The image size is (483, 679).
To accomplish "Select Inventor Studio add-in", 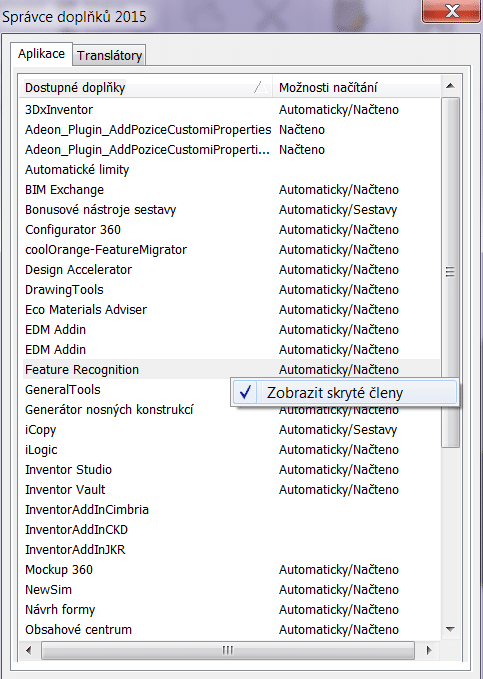I will pos(230,469).
